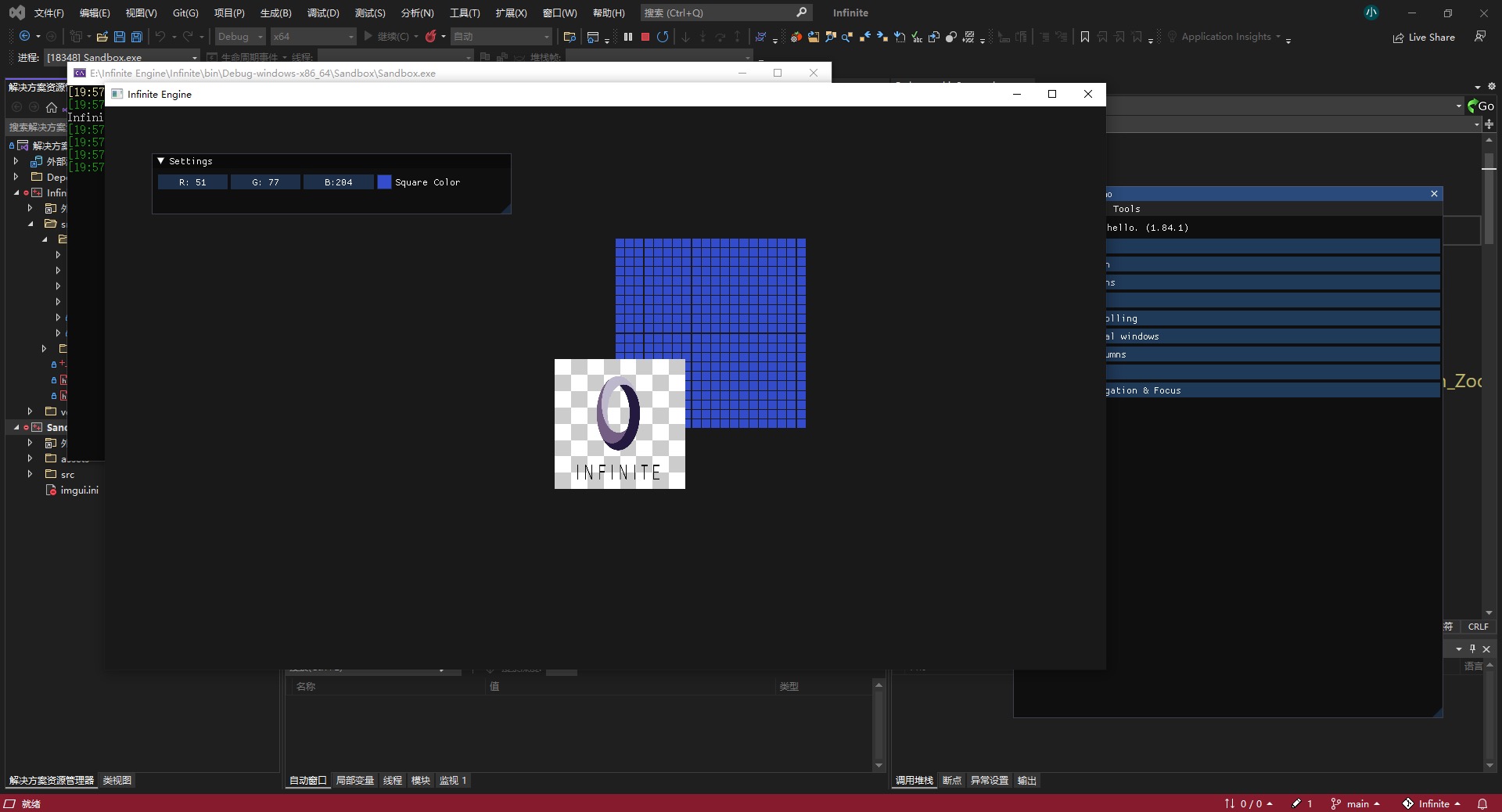Open the 调试(D) menu

pos(323,13)
